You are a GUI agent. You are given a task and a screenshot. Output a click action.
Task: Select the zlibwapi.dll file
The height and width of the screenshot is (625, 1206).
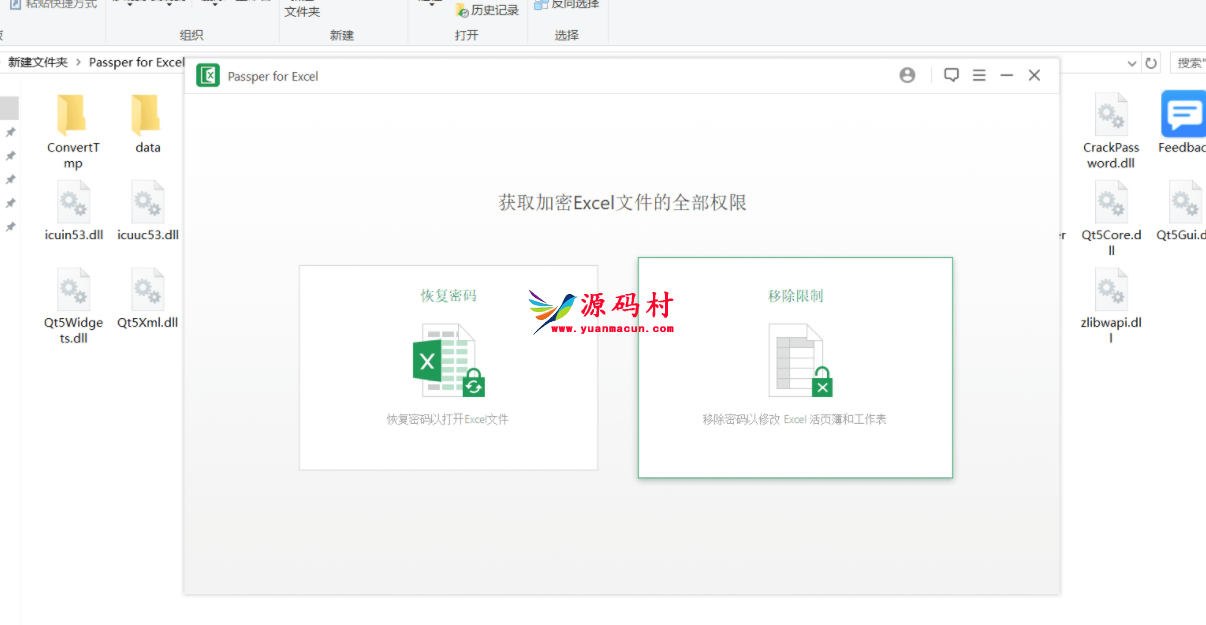pyautogui.click(x=1111, y=305)
